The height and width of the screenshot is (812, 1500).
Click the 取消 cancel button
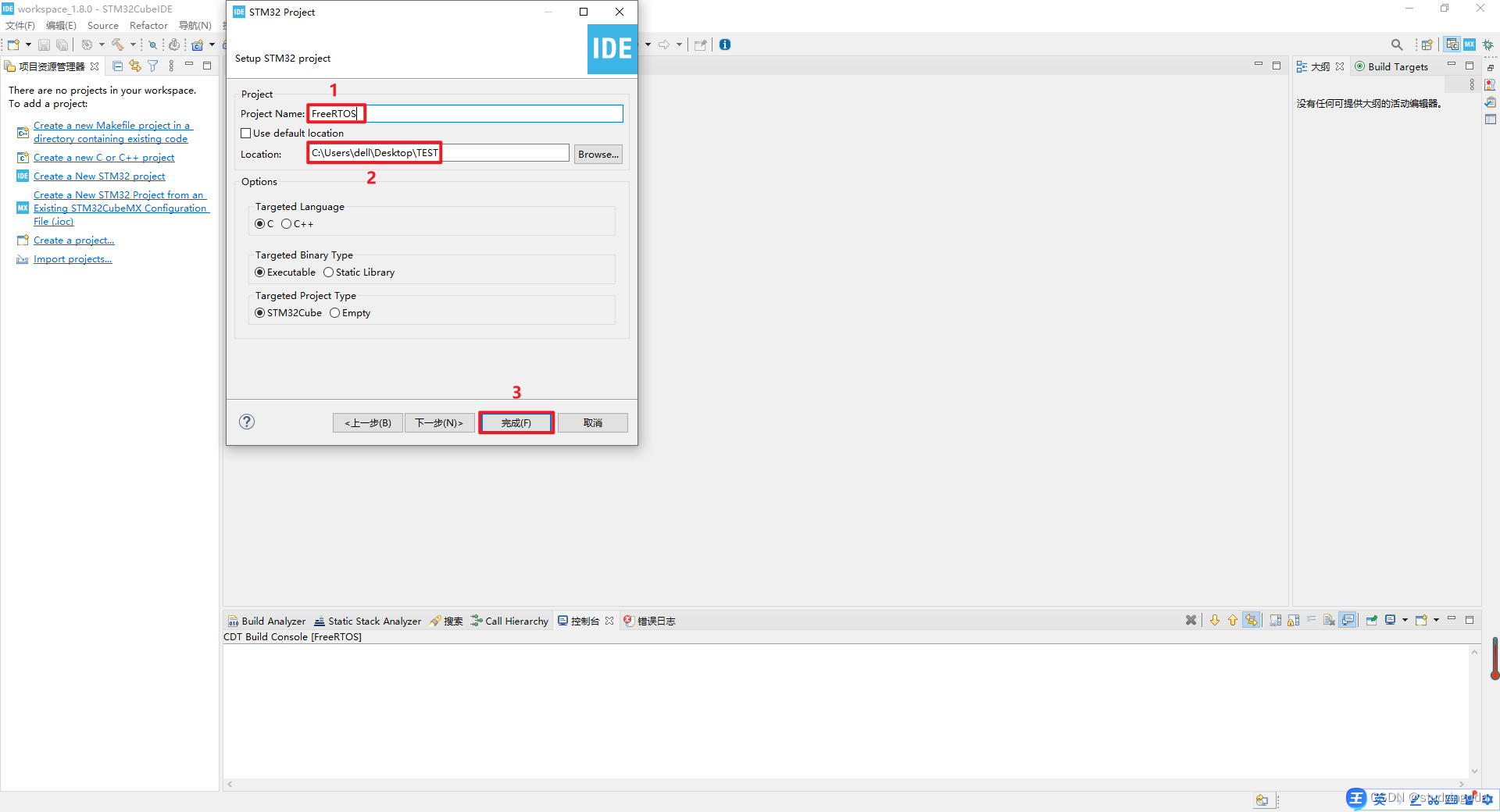pos(593,422)
